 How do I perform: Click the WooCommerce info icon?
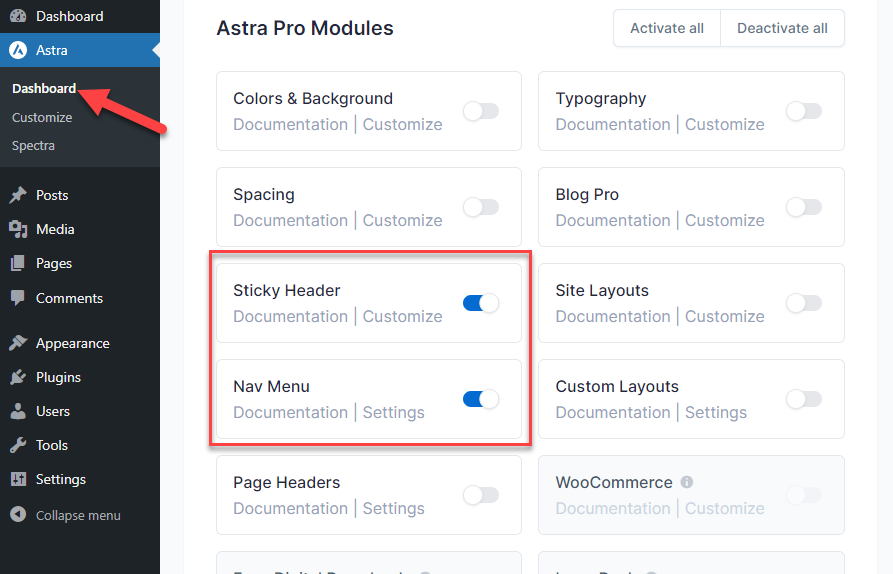(687, 482)
